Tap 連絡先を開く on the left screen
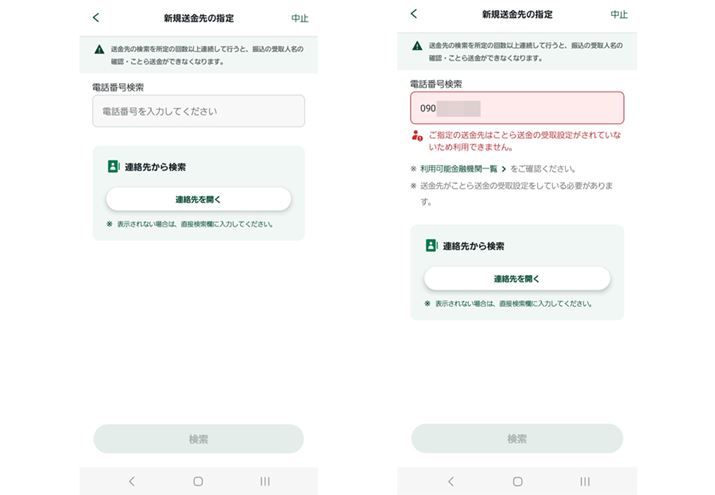The width and height of the screenshot is (715, 495). [x=198, y=199]
